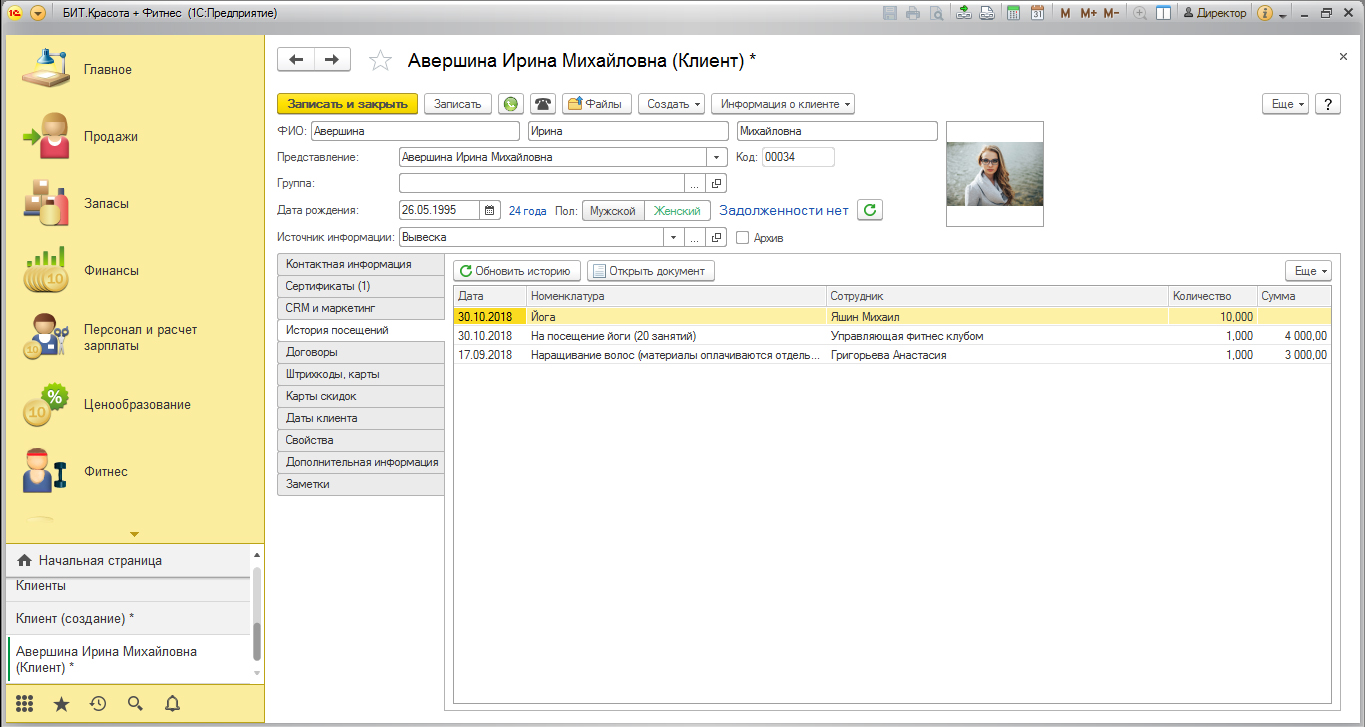Open the history clock icon
This screenshot has width=1365, height=727.
98,703
